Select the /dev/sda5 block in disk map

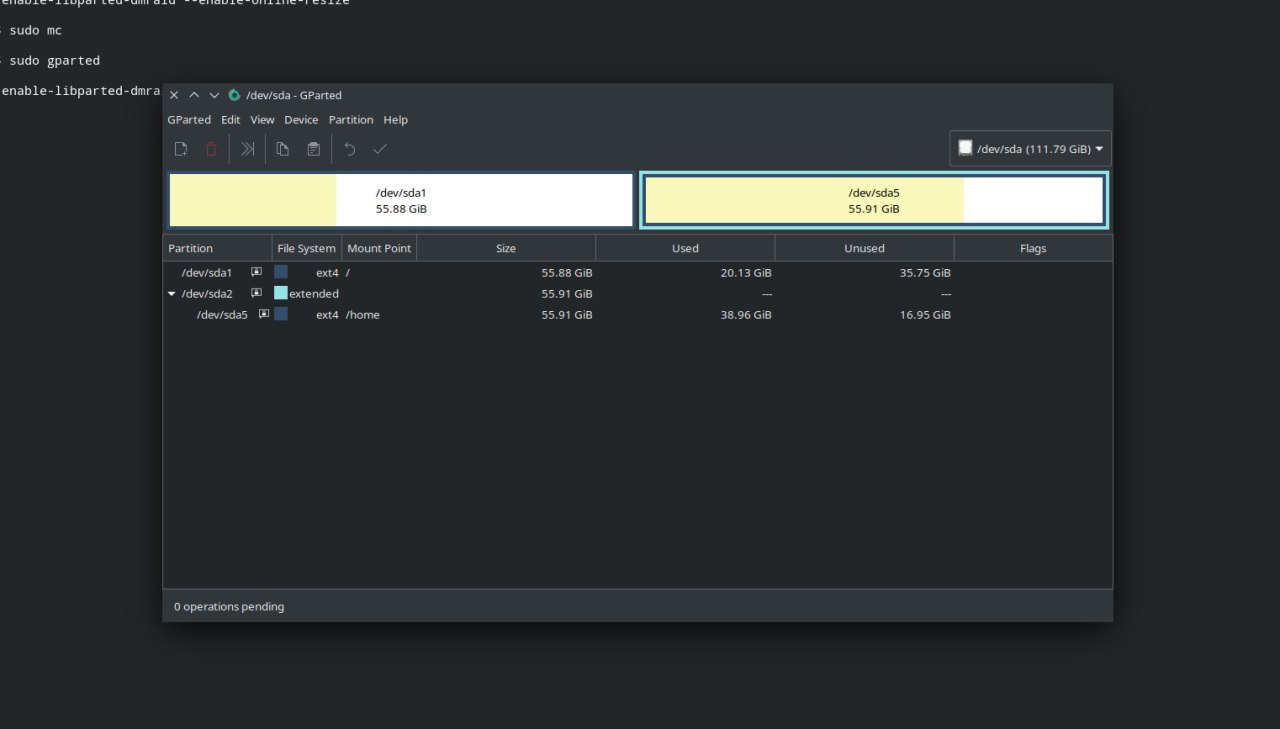click(x=874, y=200)
